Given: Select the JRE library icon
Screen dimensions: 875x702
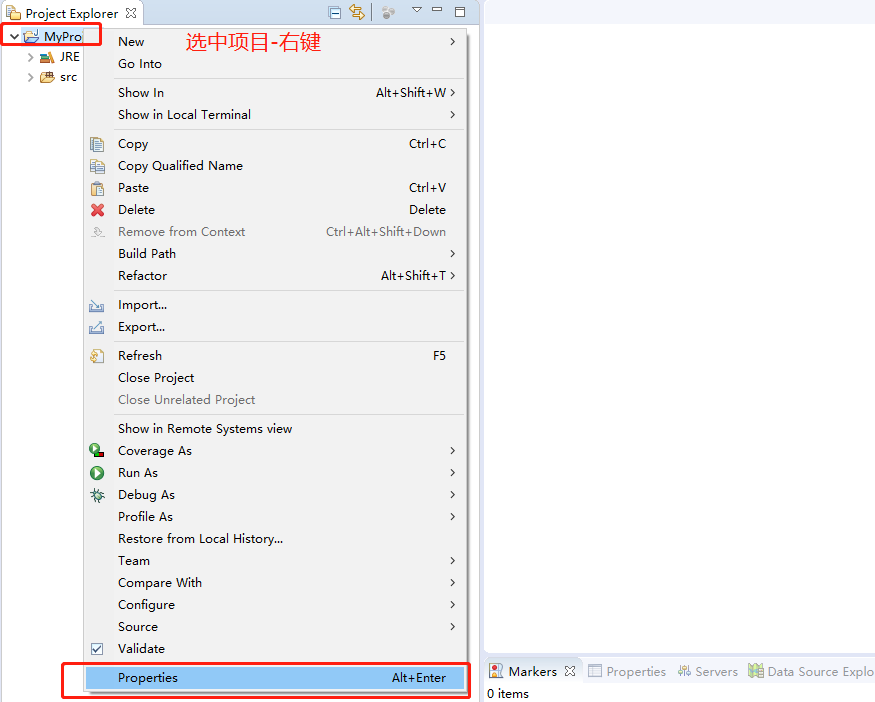Looking at the screenshot, I should pos(47,57).
